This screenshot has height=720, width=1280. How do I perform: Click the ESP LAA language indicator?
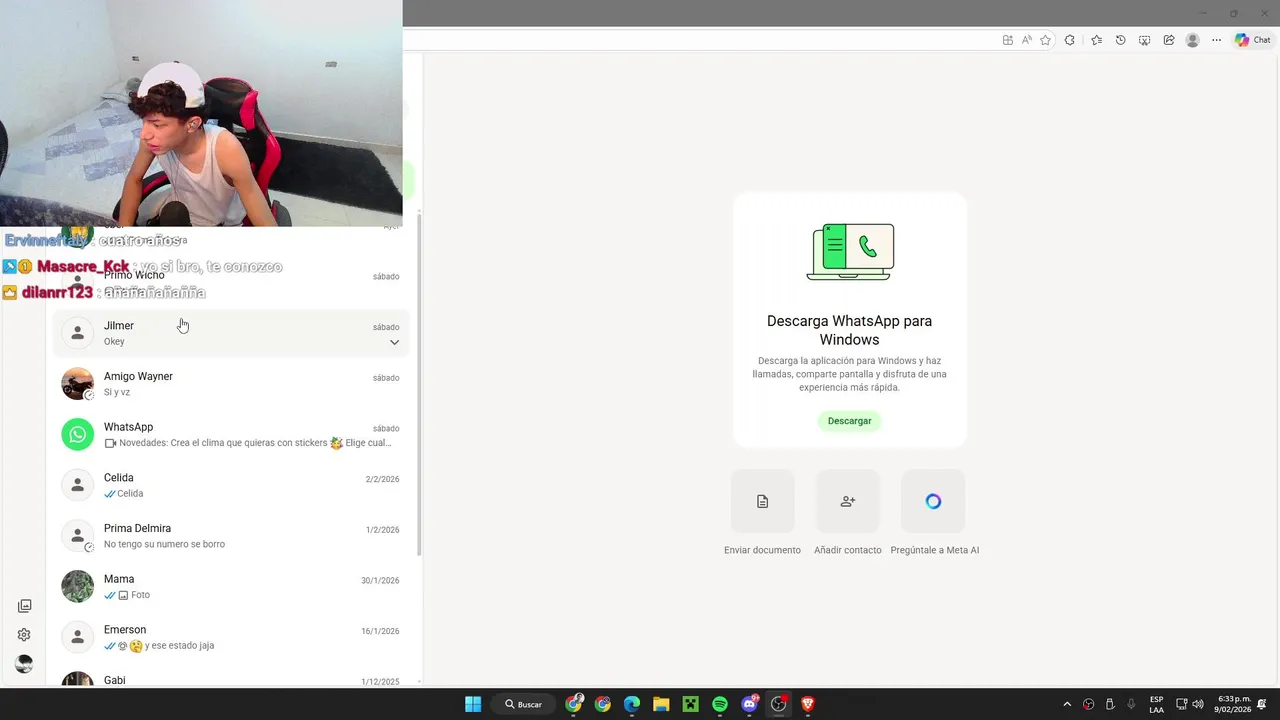tap(1156, 704)
